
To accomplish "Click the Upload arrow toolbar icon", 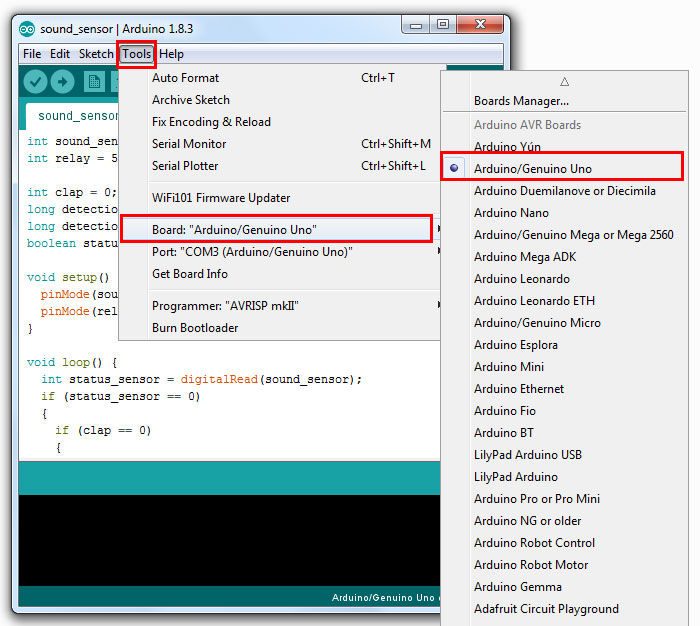I will (62, 82).
